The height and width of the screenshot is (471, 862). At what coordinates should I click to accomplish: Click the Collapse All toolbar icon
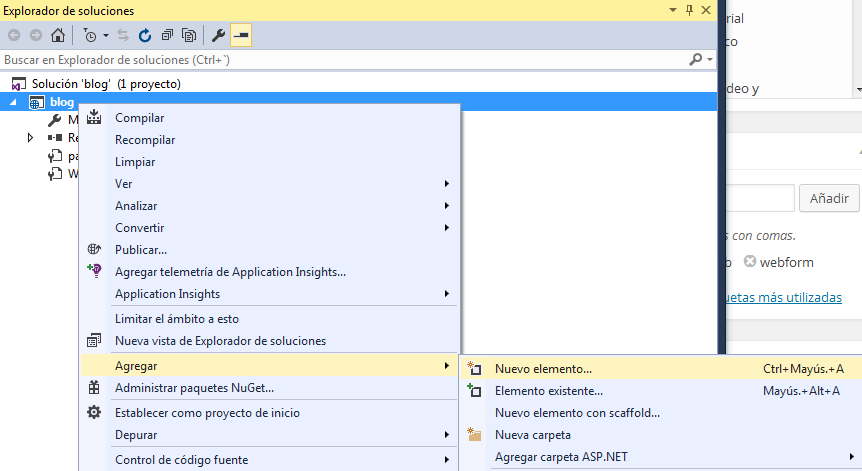pyautogui.click(x=166, y=35)
